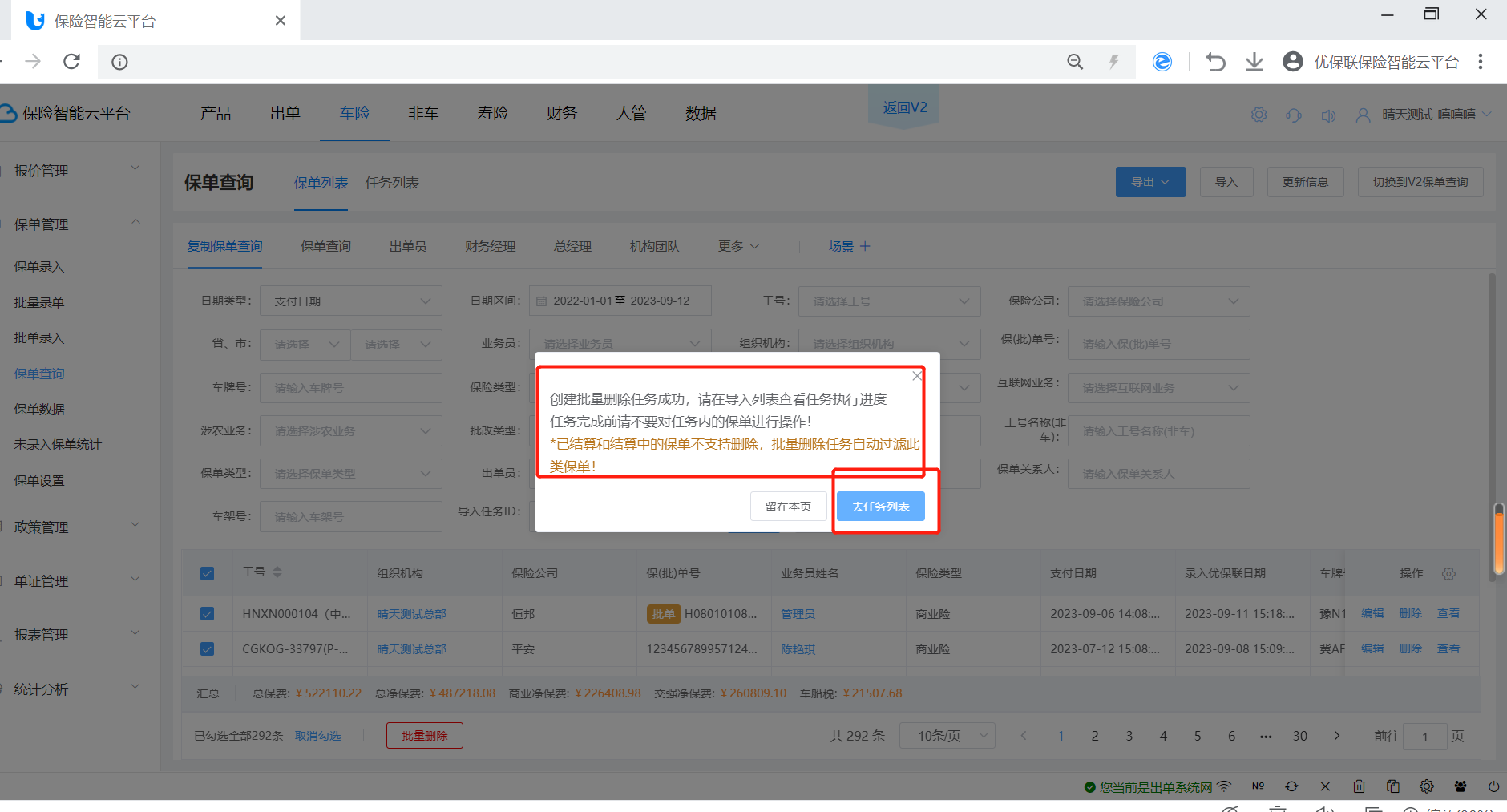
Task: Click 删除 in the HNXN000104 row
Action: coord(1410,613)
